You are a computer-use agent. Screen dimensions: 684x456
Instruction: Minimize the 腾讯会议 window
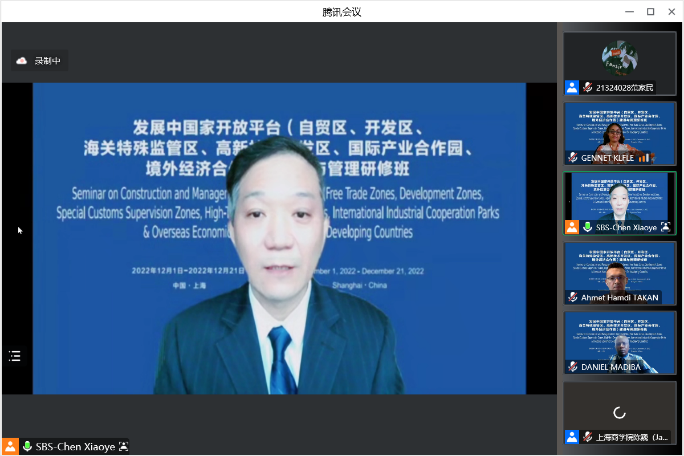(629, 12)
